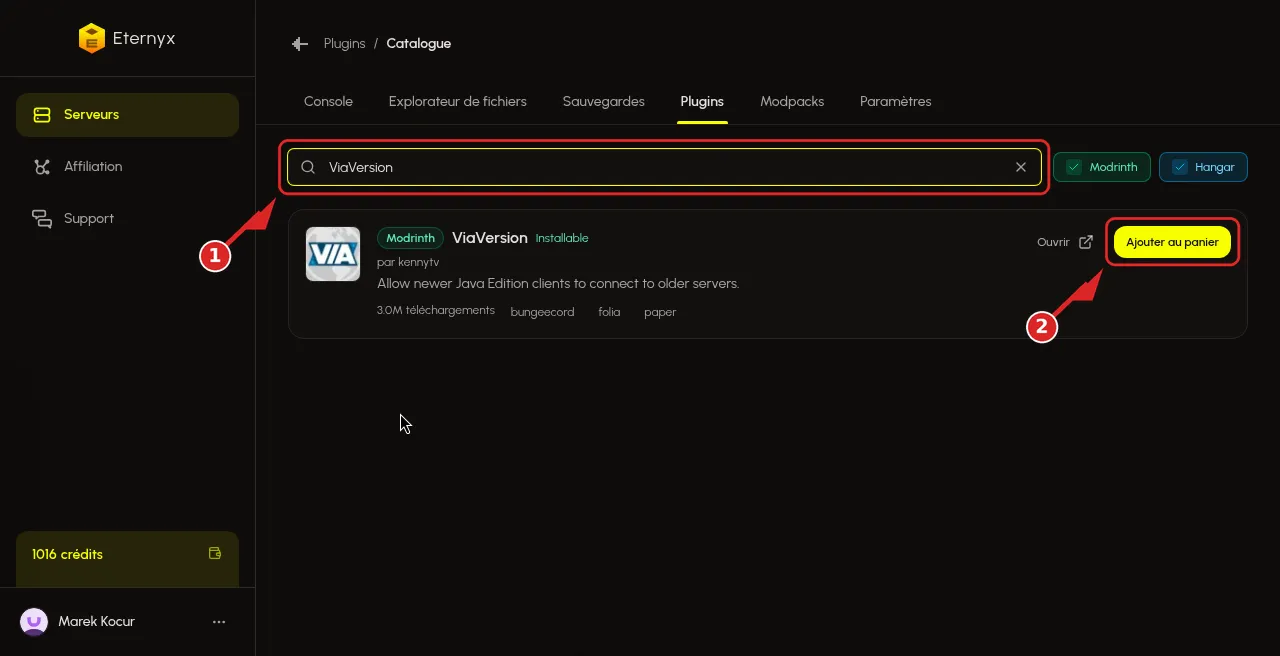Open the Explorateur de fichiers tab
This screenshot has height=656, width=1280.
[458, 102]
